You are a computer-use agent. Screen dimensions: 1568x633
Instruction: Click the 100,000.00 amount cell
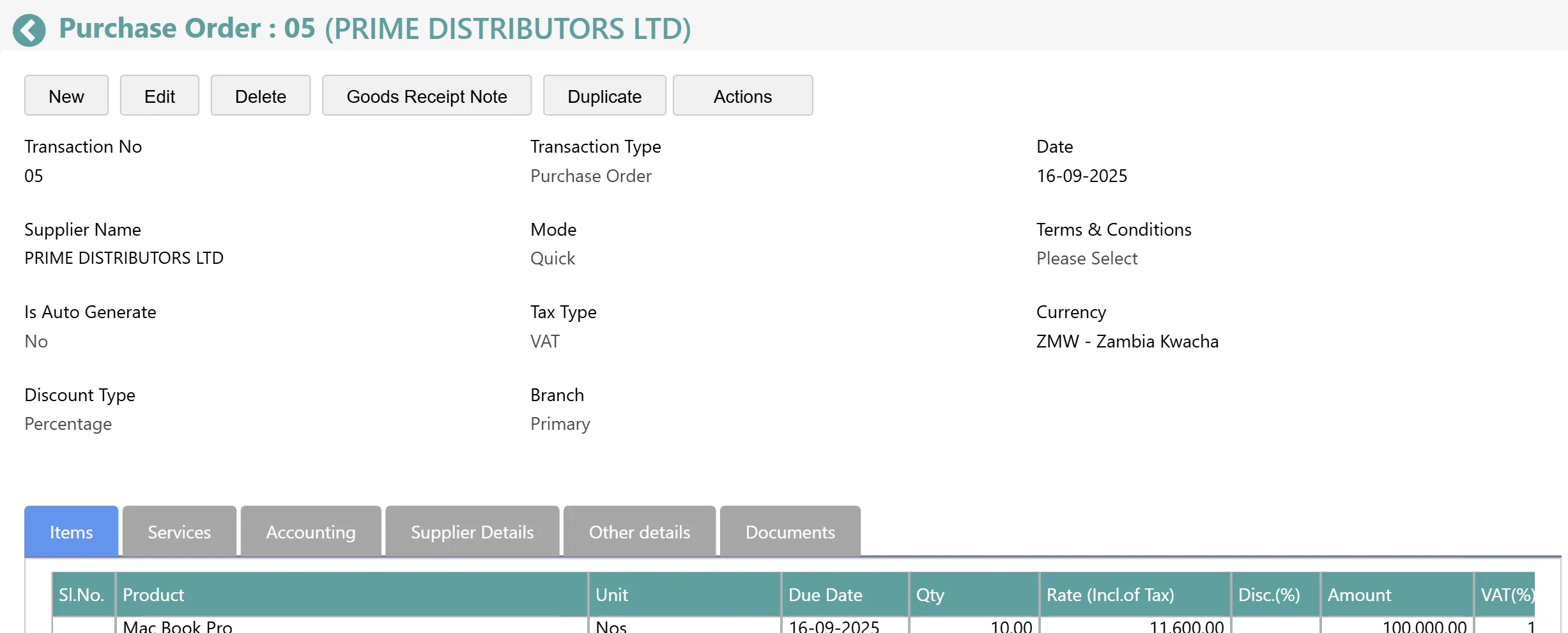1397,625
